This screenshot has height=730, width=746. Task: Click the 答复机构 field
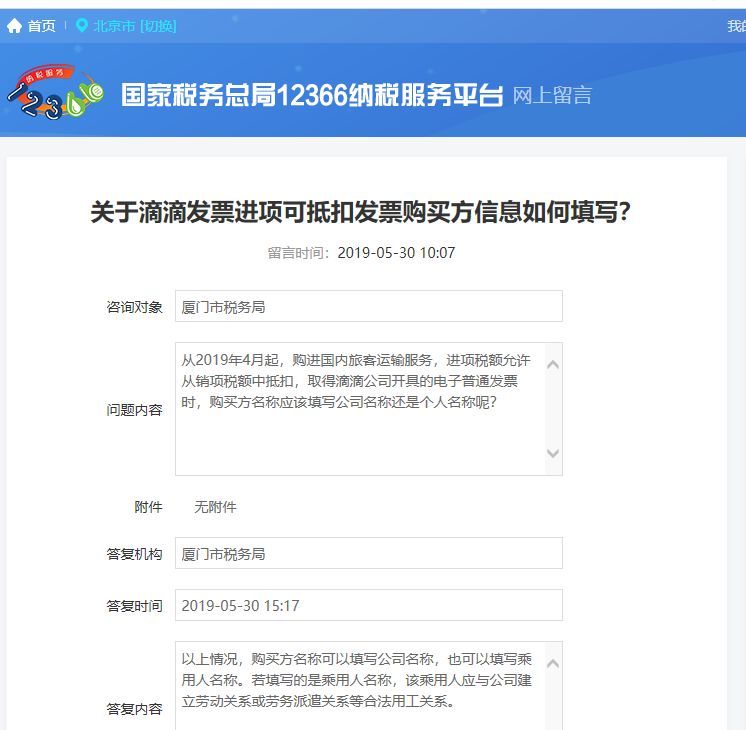369,553
